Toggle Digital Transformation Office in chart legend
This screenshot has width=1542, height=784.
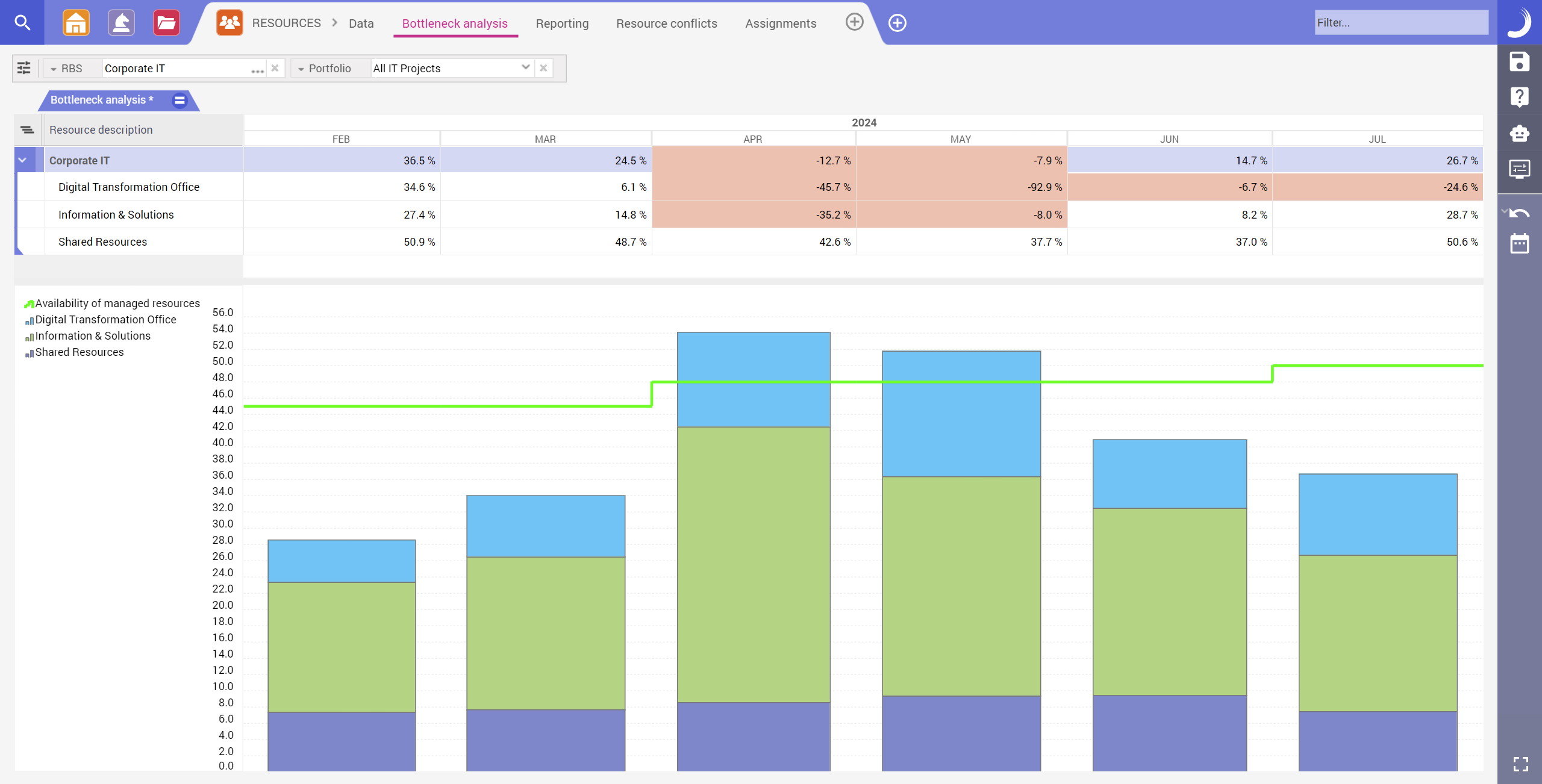(x=105, y=320)
